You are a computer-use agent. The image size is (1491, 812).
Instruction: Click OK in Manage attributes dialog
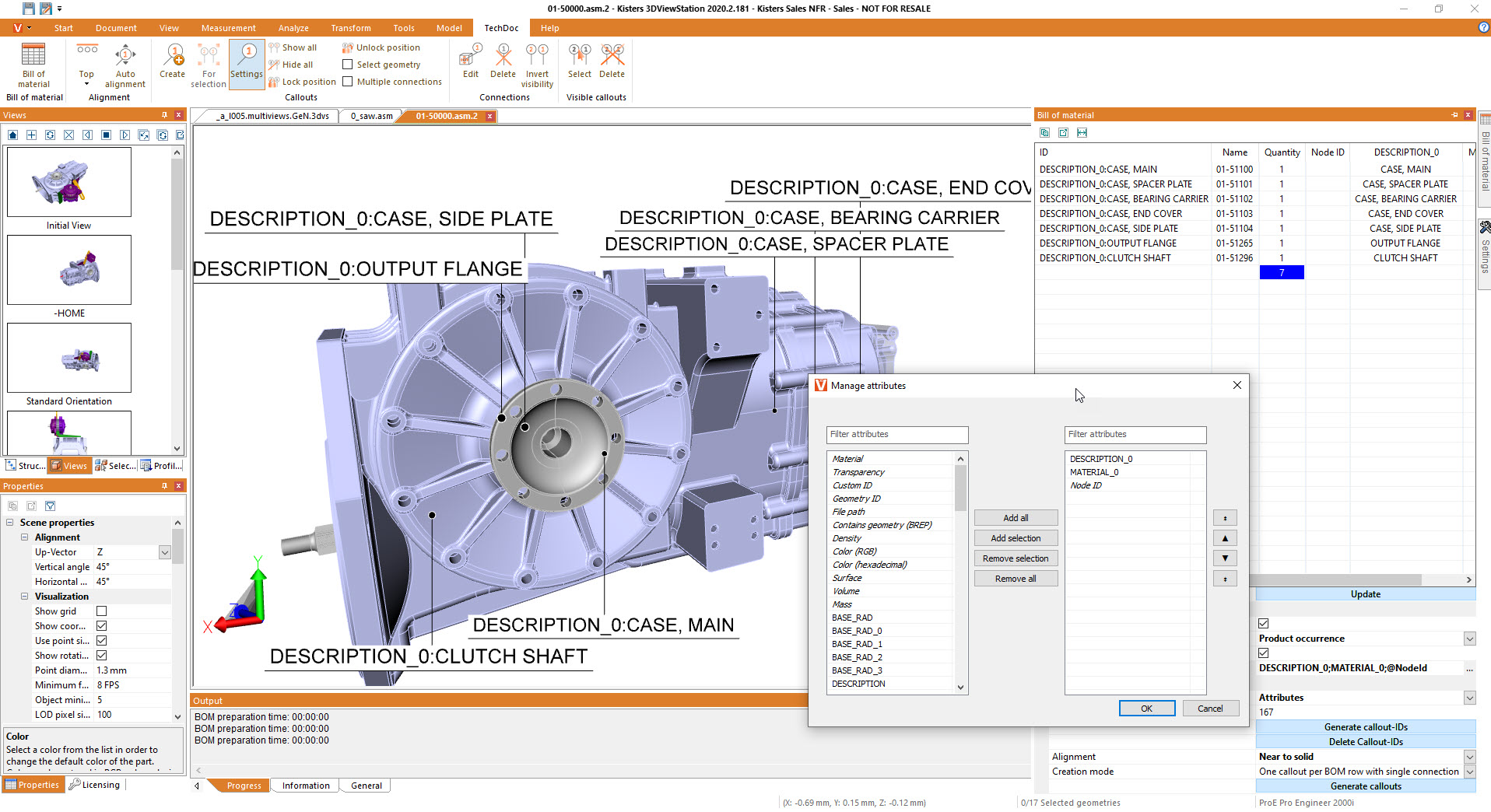(x=1146, y=709)
